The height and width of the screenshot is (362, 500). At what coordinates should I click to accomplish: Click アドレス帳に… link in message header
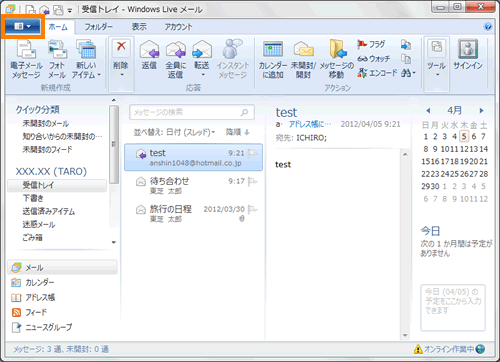pyautogui.click(x=310, y=124)
